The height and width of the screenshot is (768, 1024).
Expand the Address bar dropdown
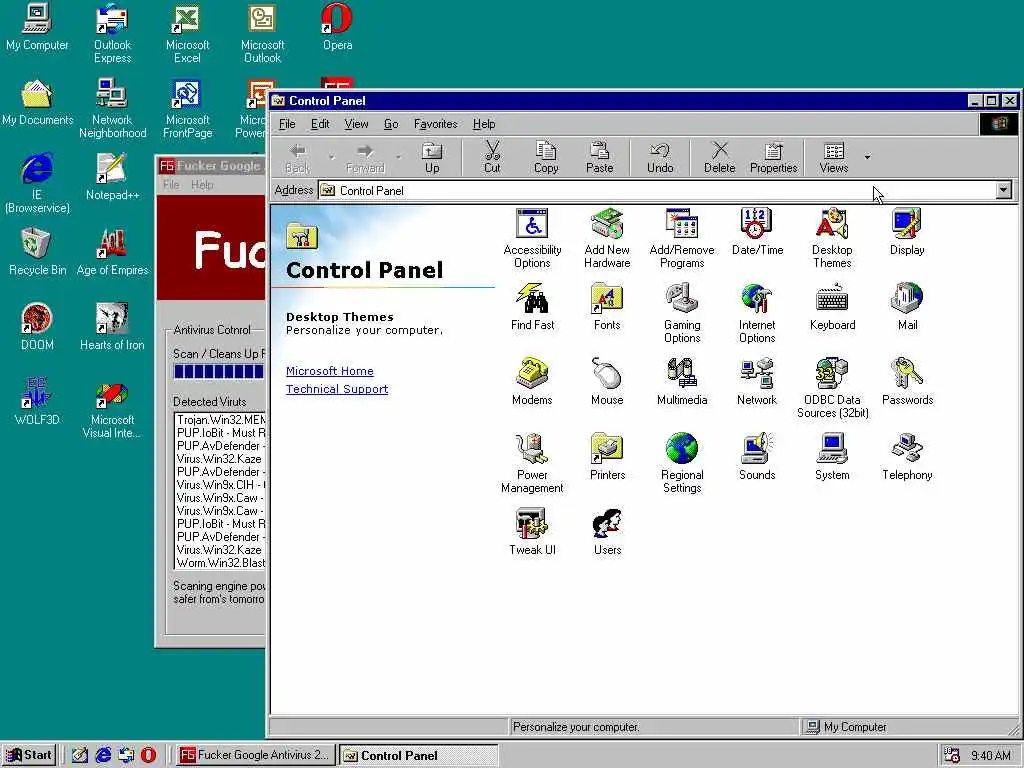point(1004,190)
